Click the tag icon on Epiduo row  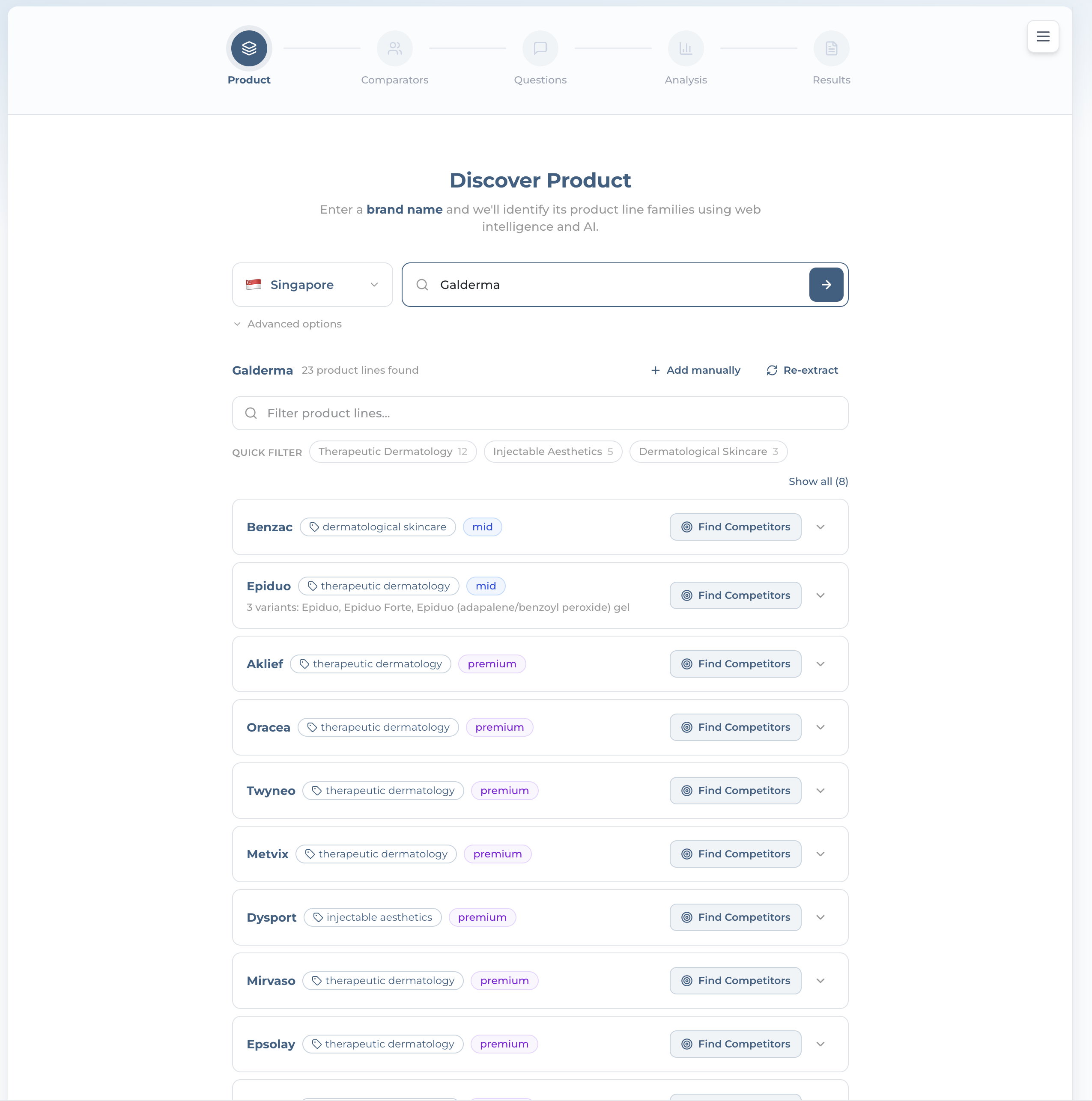[312, 586]
